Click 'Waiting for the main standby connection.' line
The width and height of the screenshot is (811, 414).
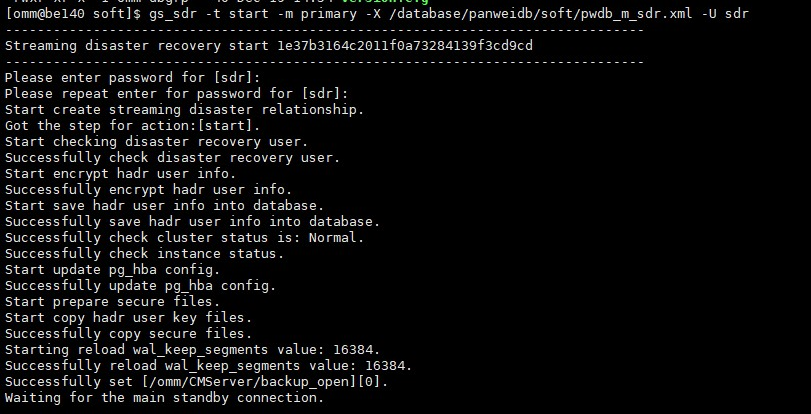tap(164, 398)
